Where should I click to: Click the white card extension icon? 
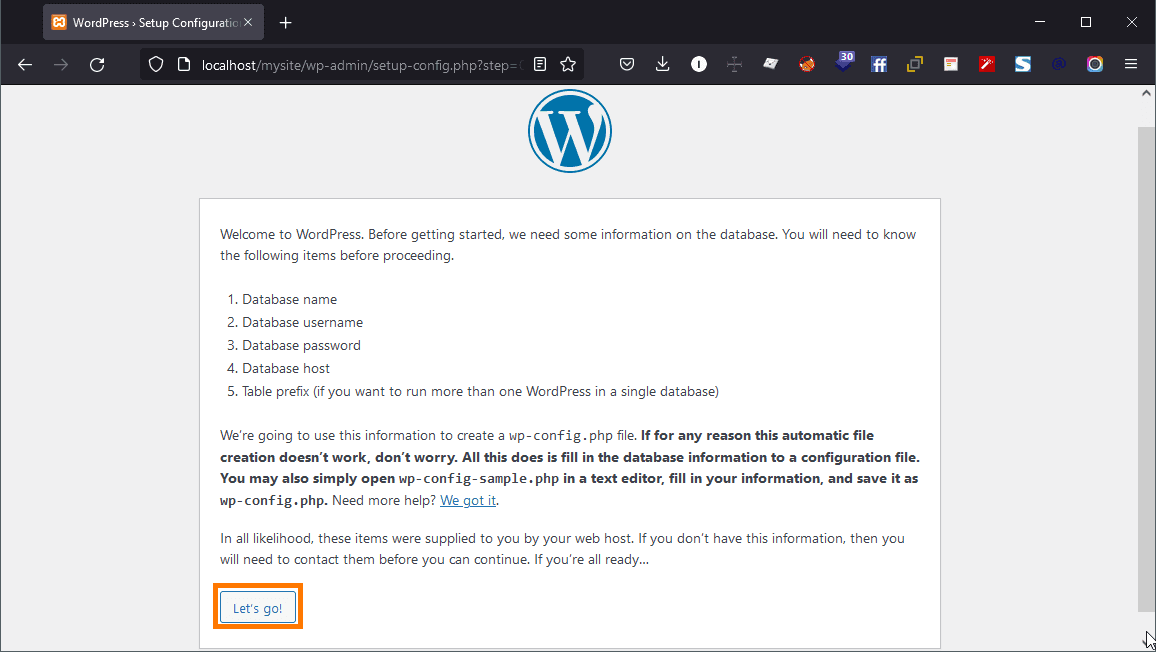pos(770,65)
